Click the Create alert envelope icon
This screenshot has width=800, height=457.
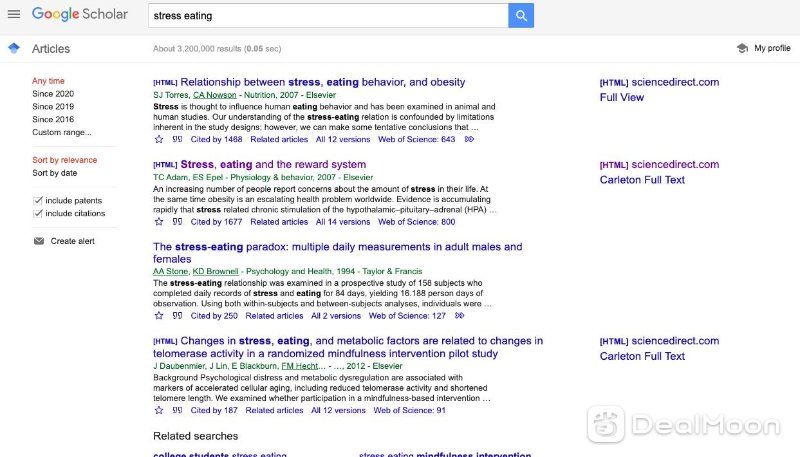[39, 241]
